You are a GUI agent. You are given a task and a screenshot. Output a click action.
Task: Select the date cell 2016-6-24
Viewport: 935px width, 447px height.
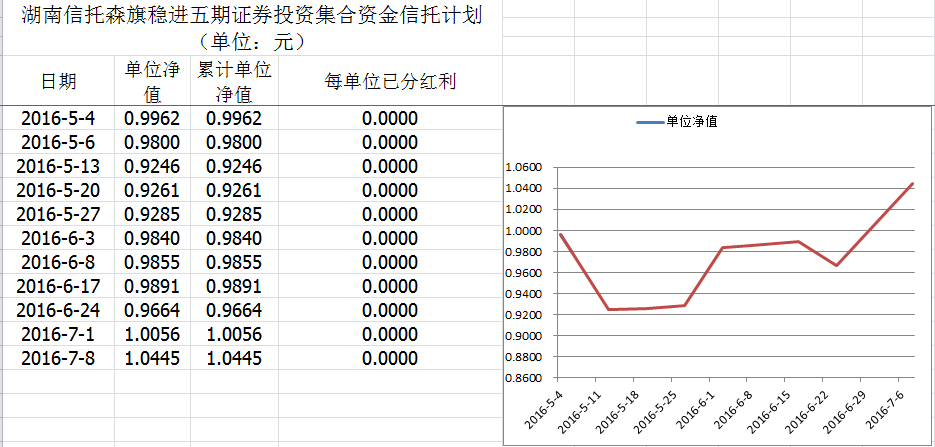click(58, 310)
